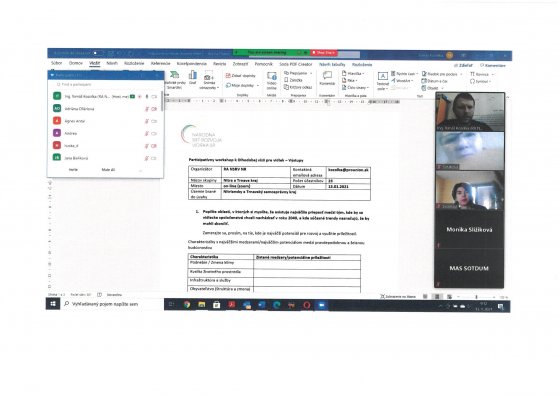560x396 pixels.
Task: Open the Revízia ribbon tab
Action: (220, 64)
